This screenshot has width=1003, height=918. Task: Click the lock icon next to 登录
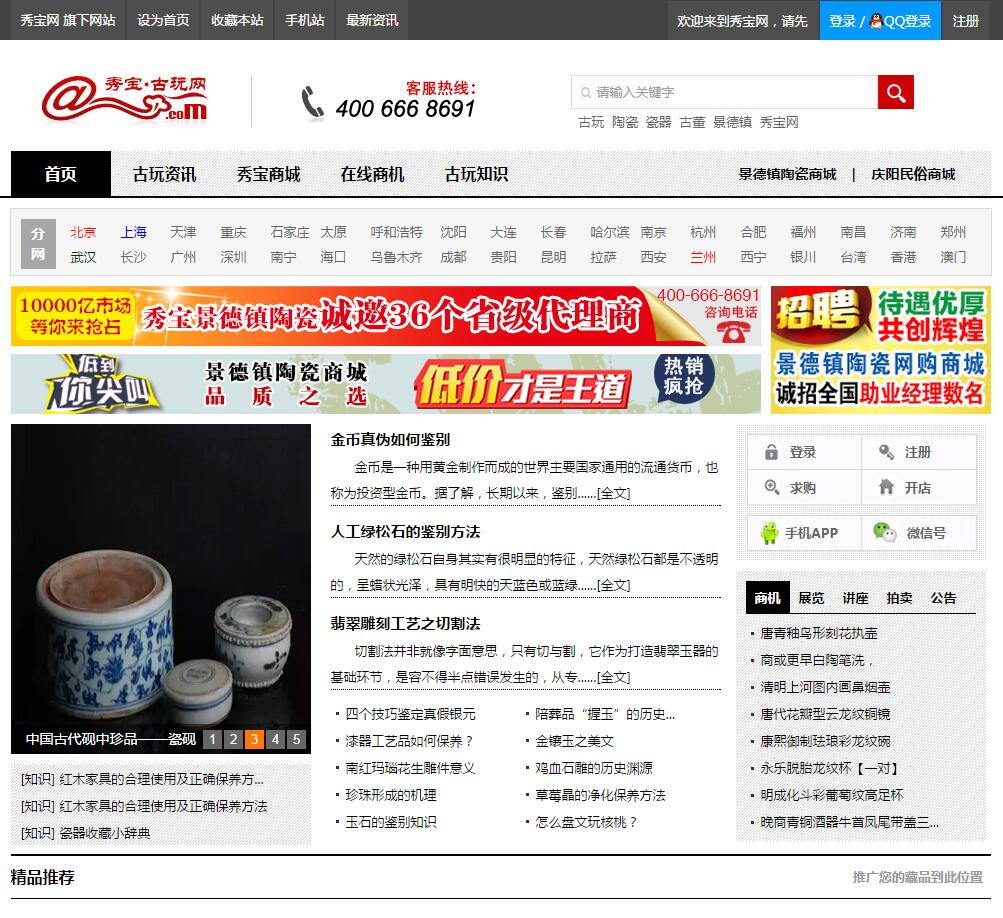pyautogui.click(x=771, y=452)
